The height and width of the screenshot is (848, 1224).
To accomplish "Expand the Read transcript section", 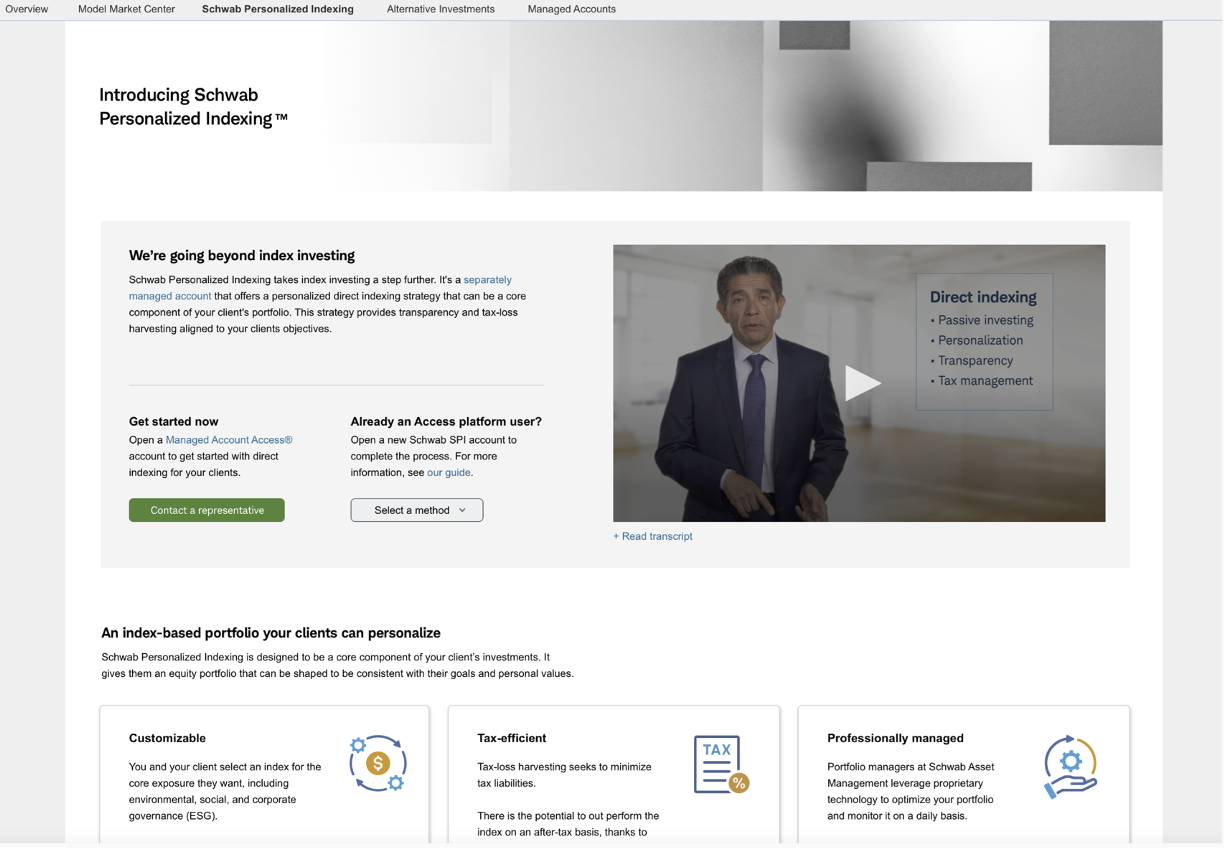I will click(x=653, y=536).
